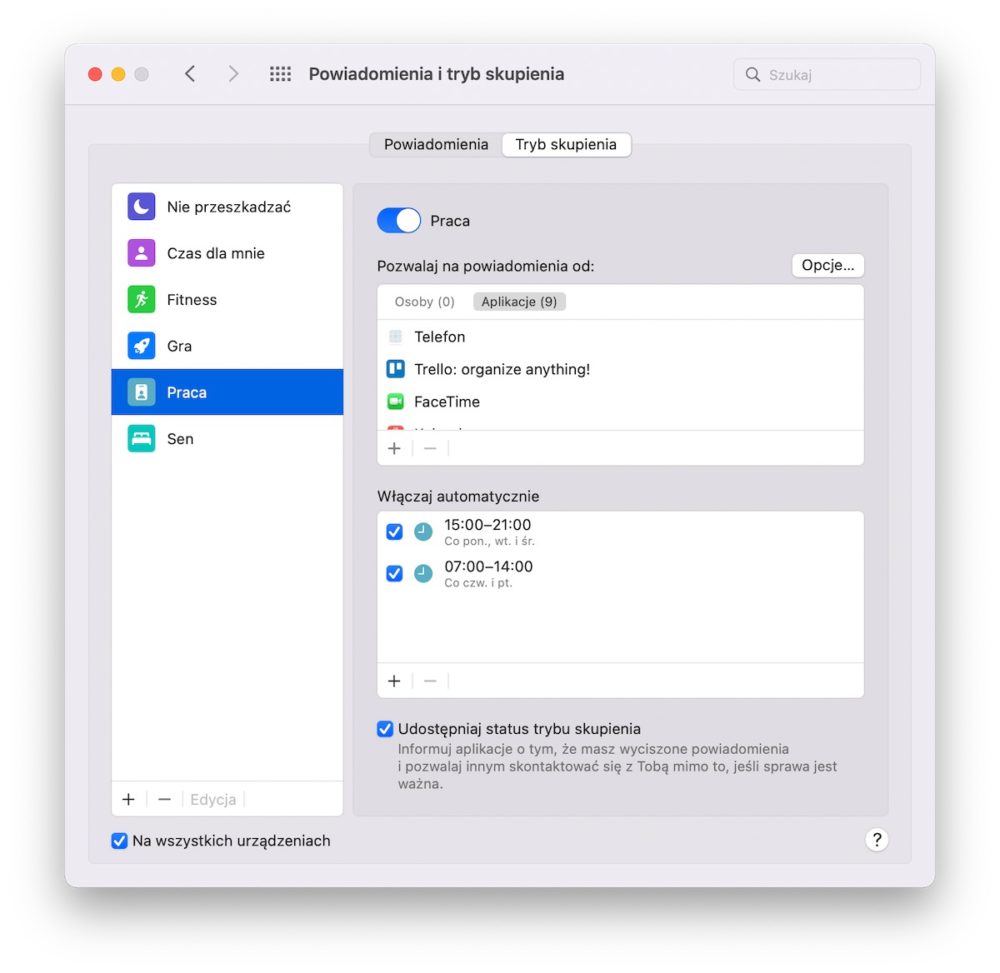
Task: Click the clock icon for 15:00–21:00 schedule
Action: (423, 531)
